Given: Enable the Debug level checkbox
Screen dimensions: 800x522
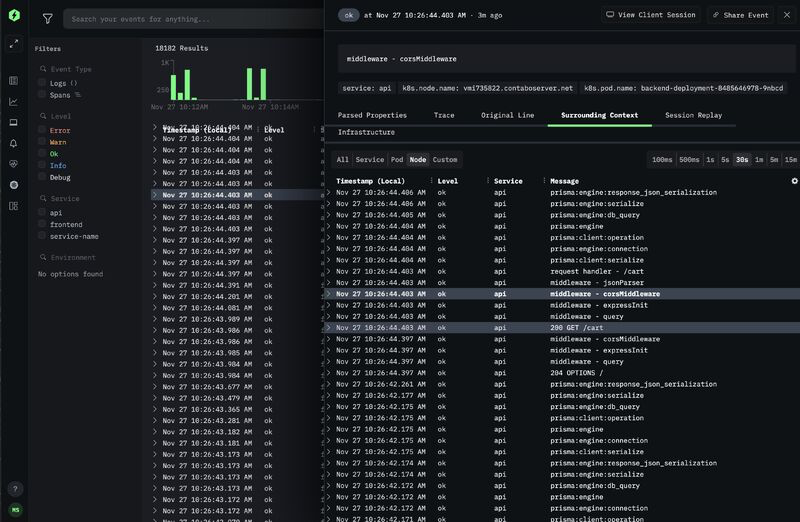Looking at the screenshot, I should tap(42, 177).
